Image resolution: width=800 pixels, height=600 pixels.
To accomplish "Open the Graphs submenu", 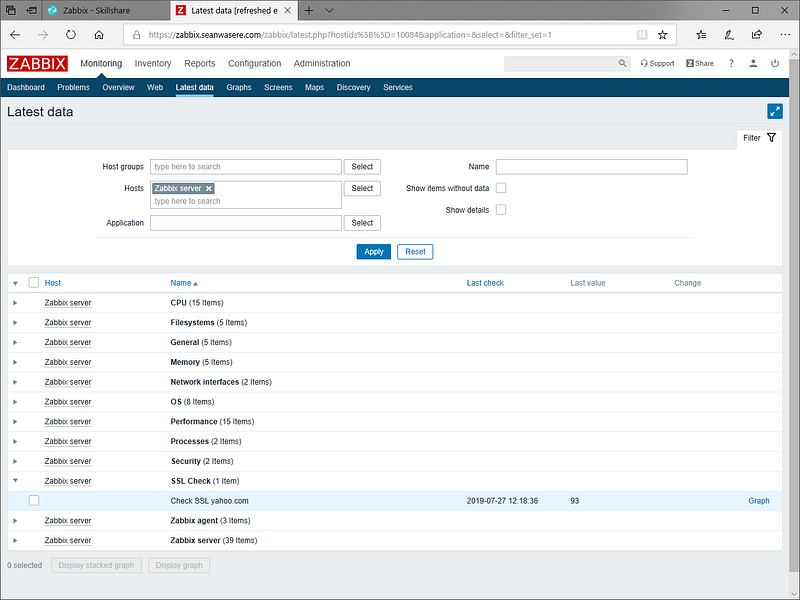I will click(x=239, y=87).
